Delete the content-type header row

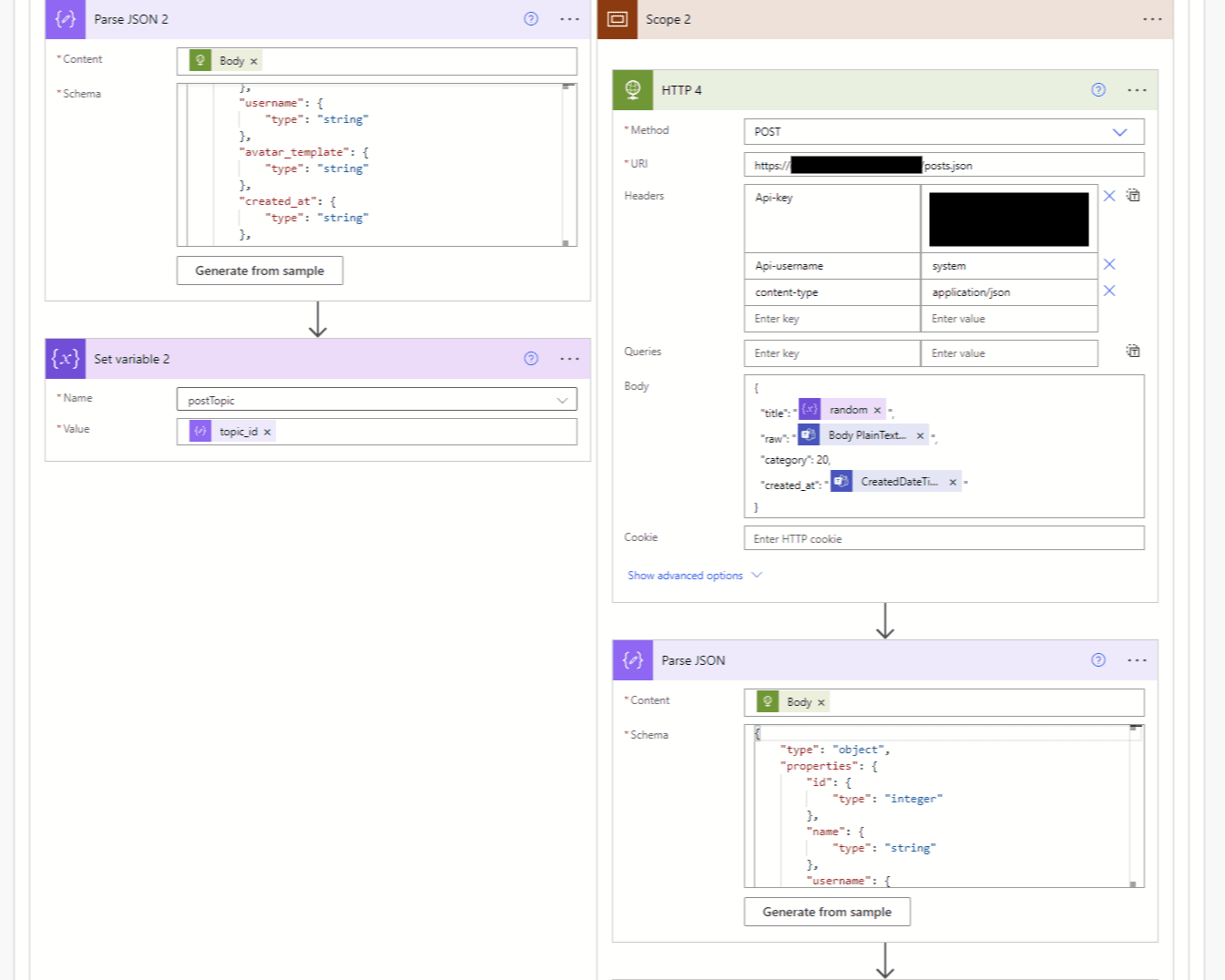[1109, 291]
